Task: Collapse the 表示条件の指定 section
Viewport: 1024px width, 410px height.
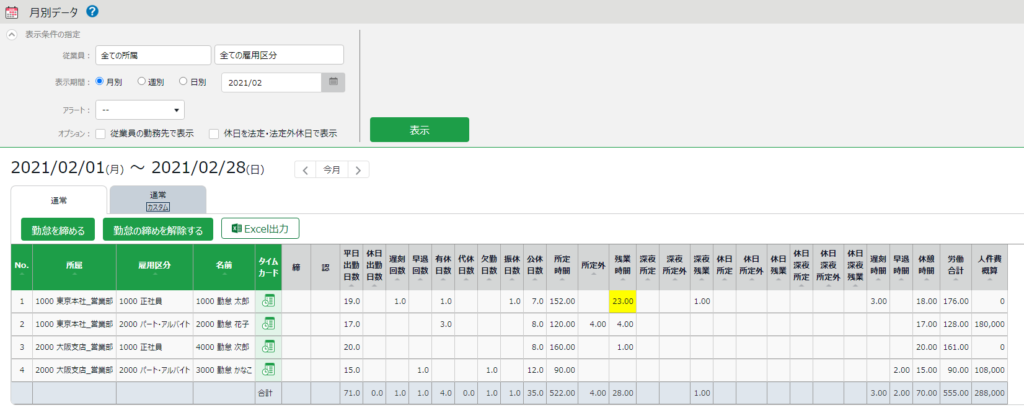Action: pyautogui.click(x=12, y=34)
